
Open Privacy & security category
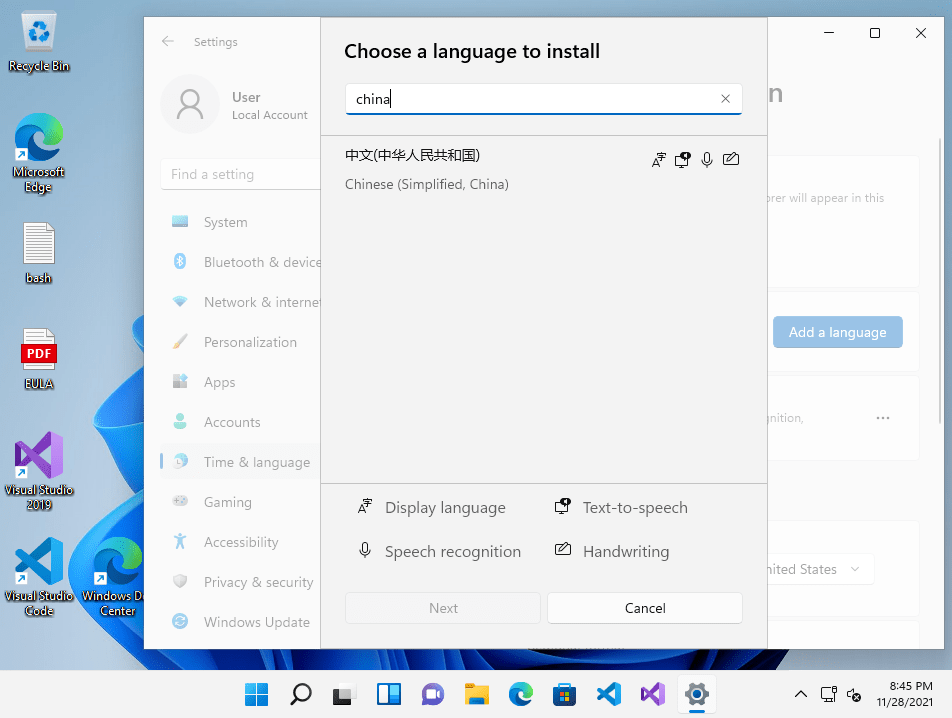[x=240, y=582]
